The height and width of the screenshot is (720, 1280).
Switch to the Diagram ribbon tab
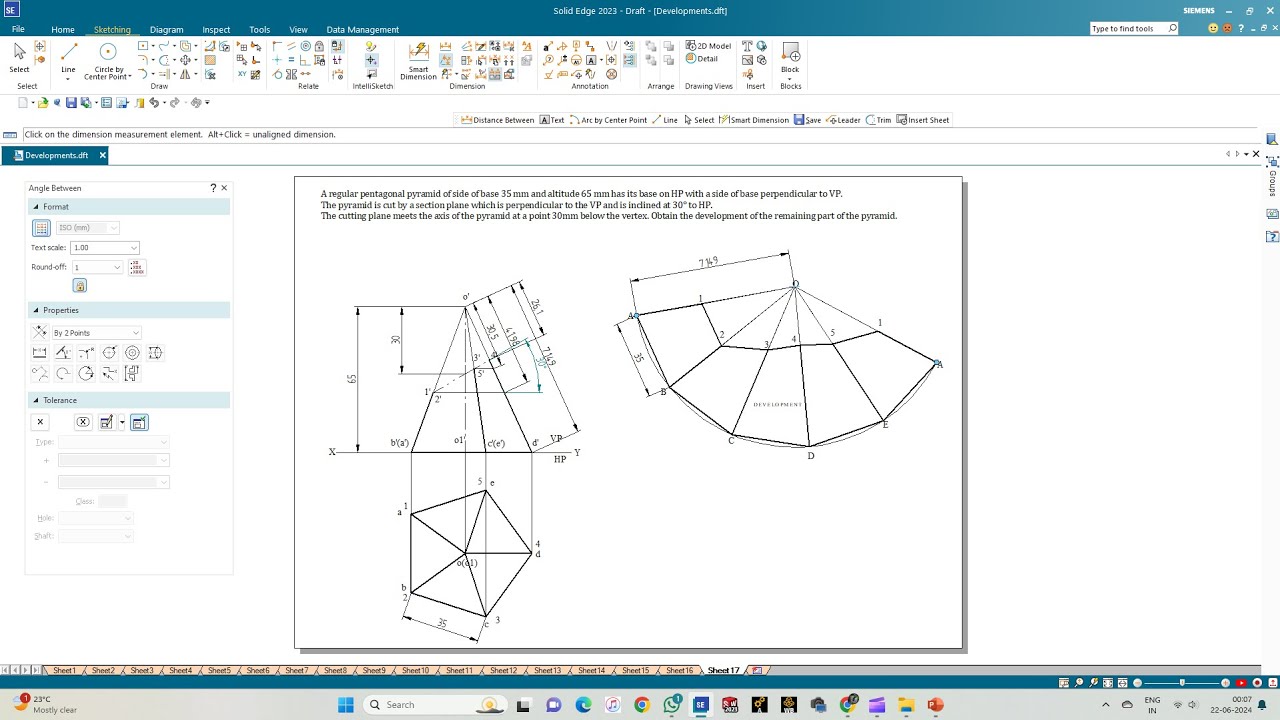[x=166, y=29]
